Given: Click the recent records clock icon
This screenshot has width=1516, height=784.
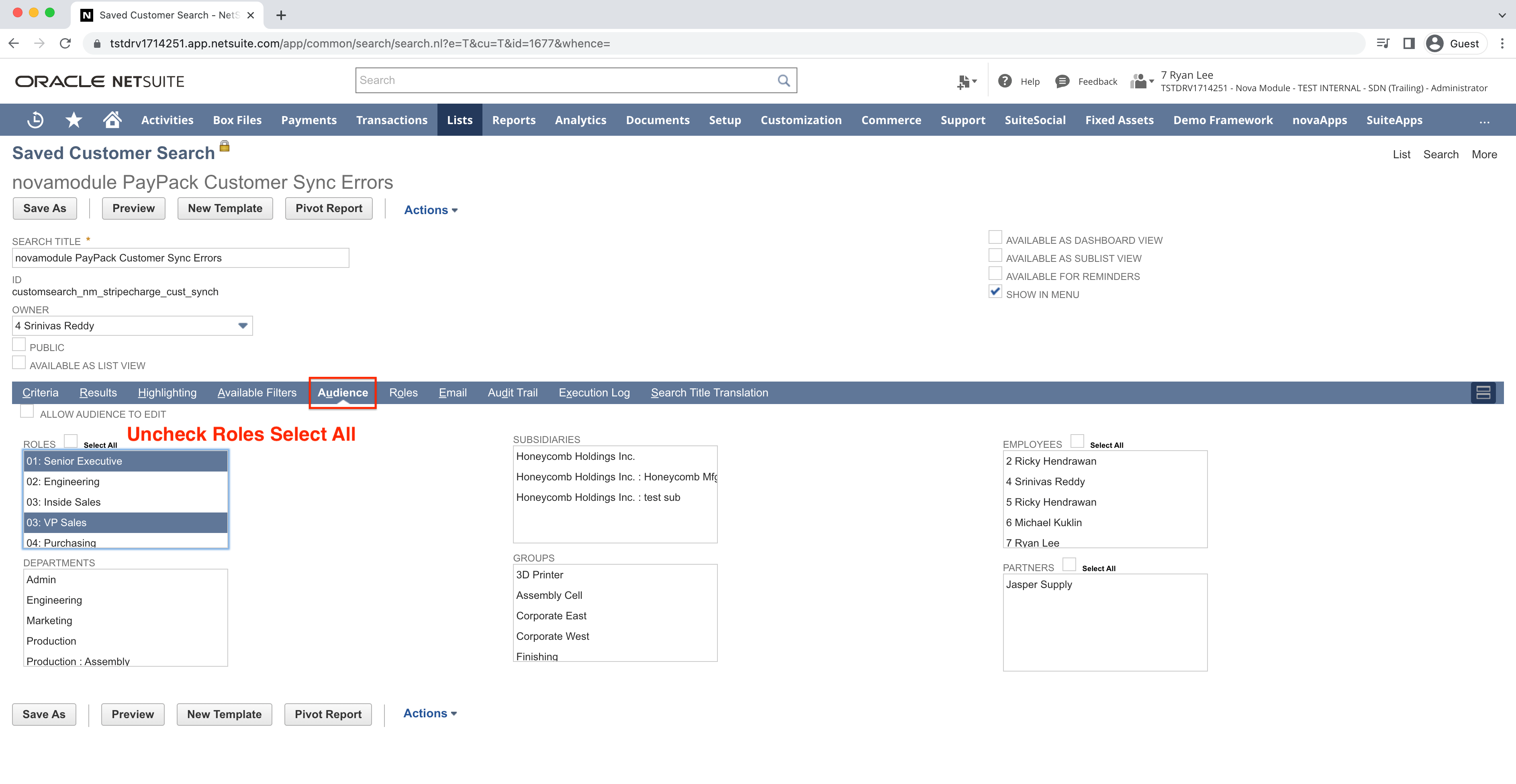Looking at the screenshot, I should click(35, 119).
